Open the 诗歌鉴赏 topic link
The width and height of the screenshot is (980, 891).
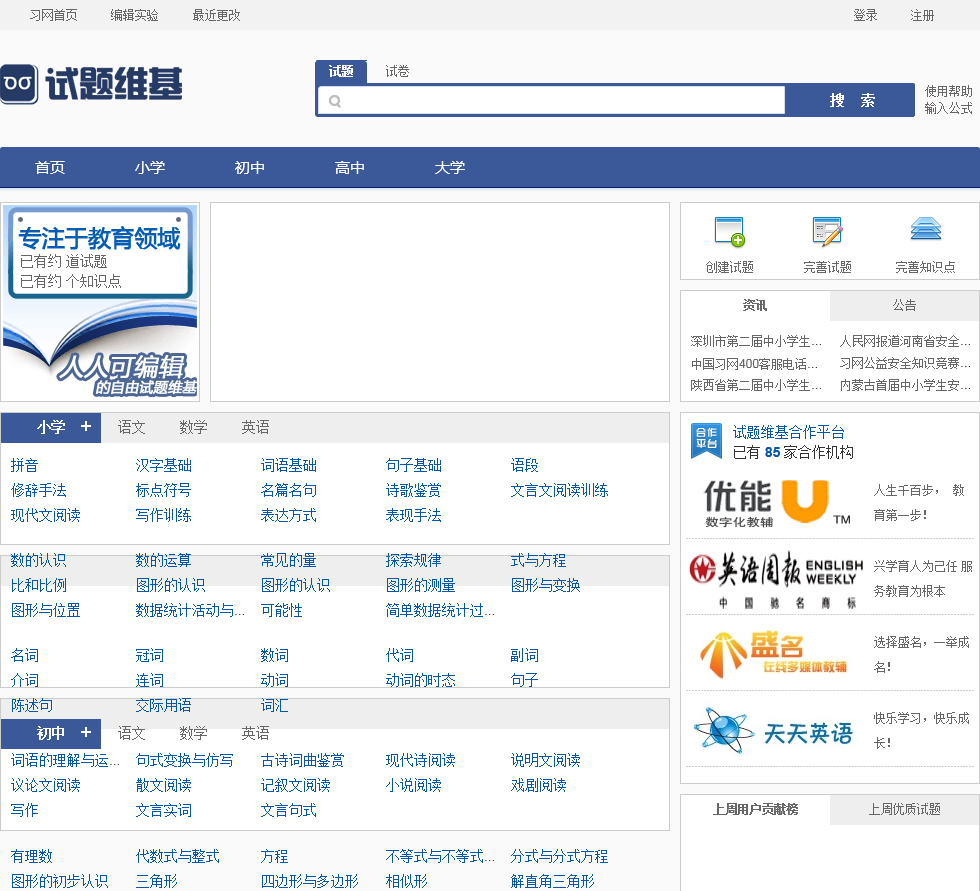click(414, 490)
